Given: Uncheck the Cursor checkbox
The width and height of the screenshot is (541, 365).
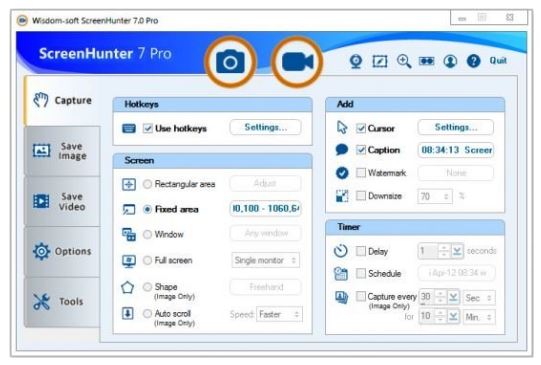Looking at the screenshot, I should click(x=361, y=128).
